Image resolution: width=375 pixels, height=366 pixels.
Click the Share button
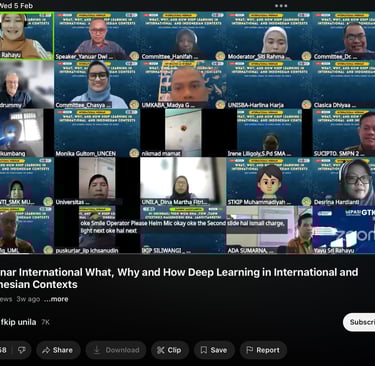pyautogui.click(x=58, y=350)
